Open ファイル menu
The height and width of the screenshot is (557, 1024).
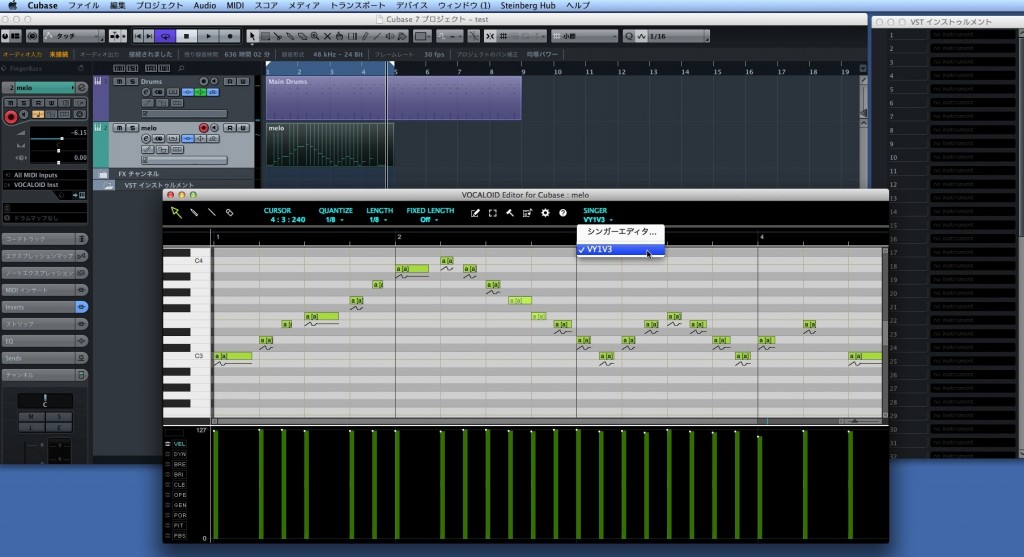tap(84, 5)
